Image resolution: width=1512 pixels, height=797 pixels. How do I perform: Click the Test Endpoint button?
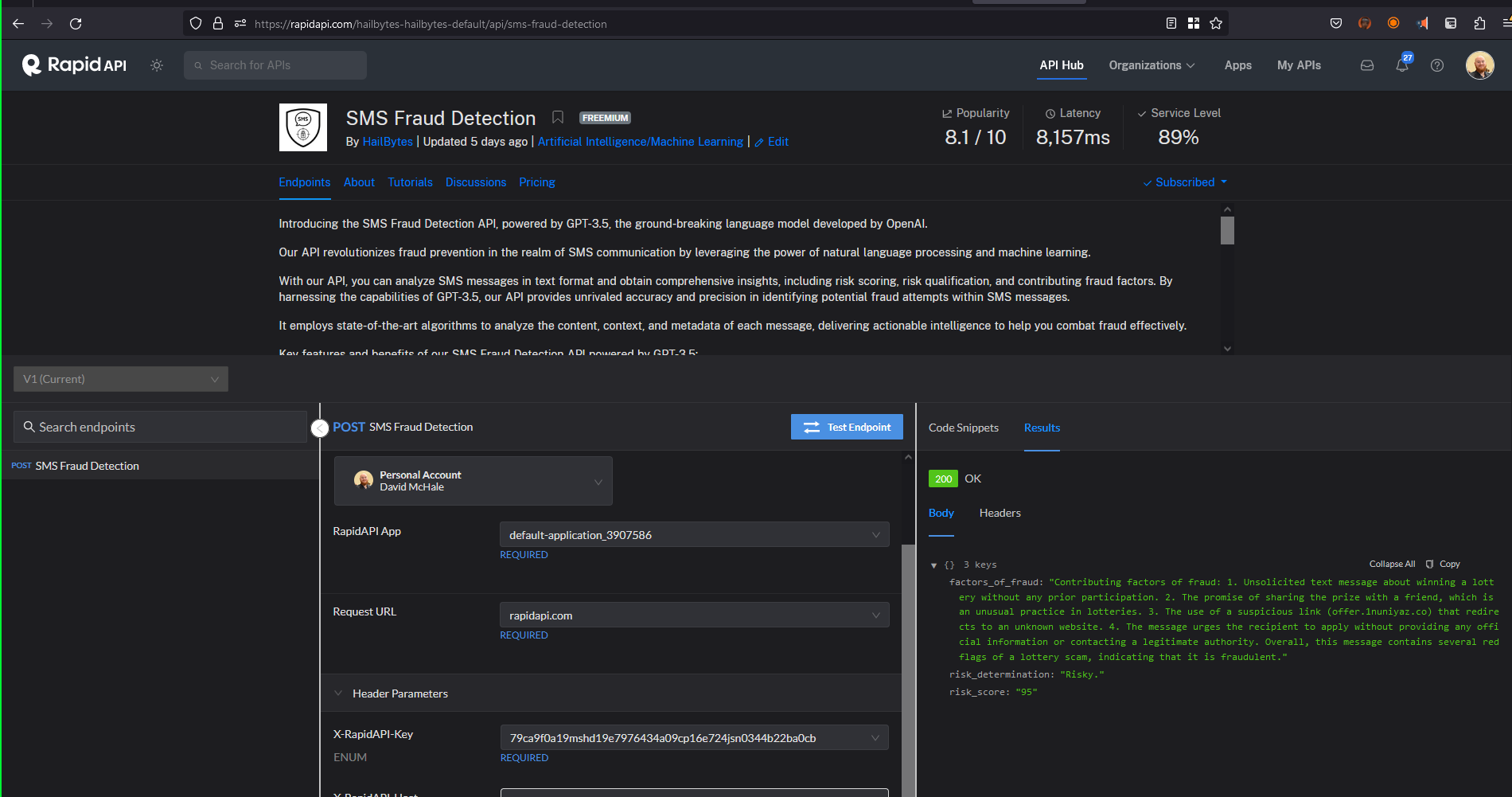847,427
